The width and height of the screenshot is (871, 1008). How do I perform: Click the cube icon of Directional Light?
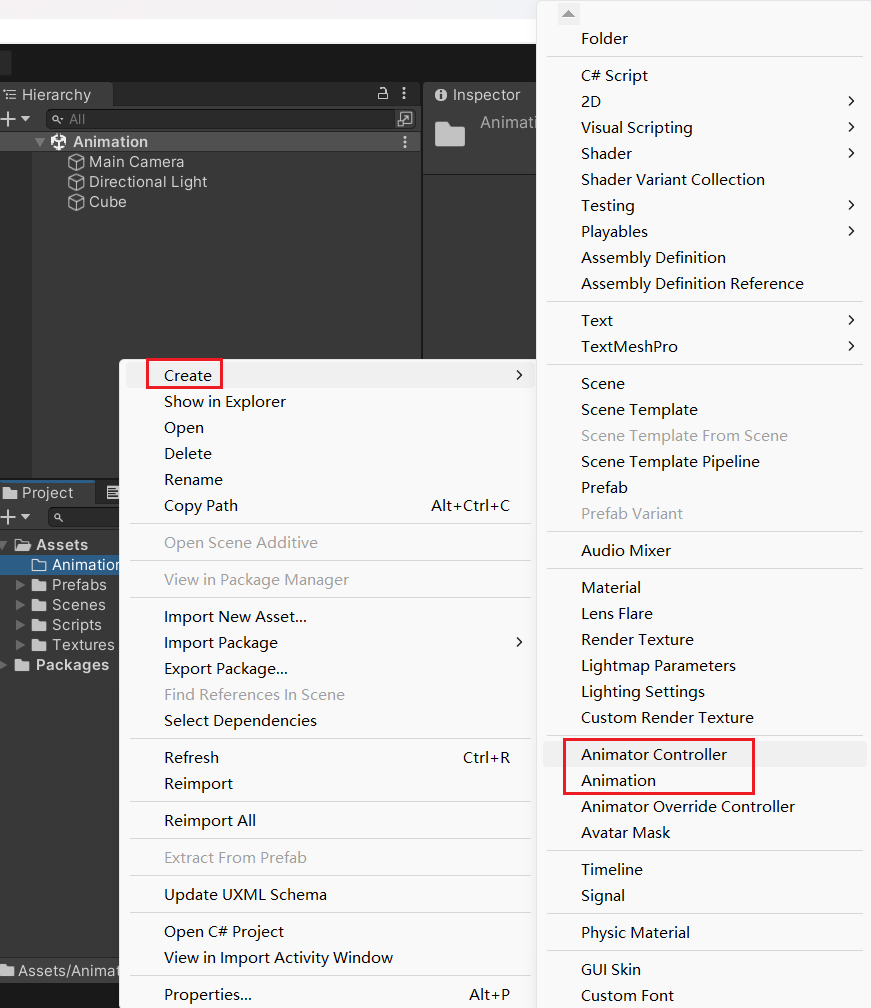click(76, 182)
